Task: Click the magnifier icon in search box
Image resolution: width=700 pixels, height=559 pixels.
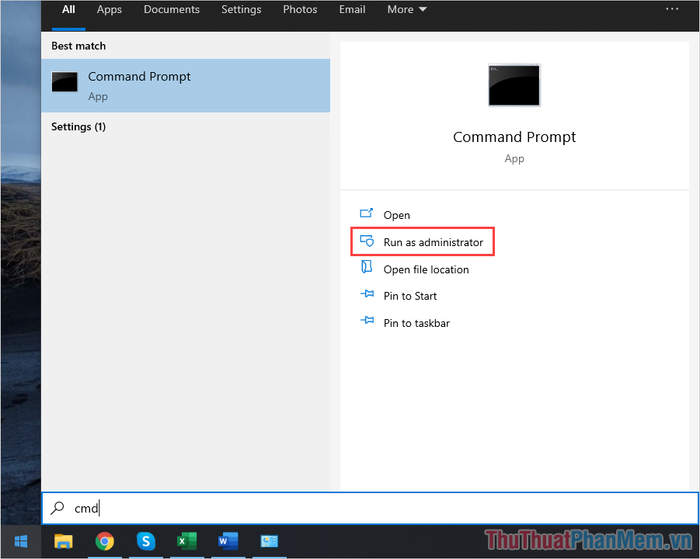Action: coord(58,508)
